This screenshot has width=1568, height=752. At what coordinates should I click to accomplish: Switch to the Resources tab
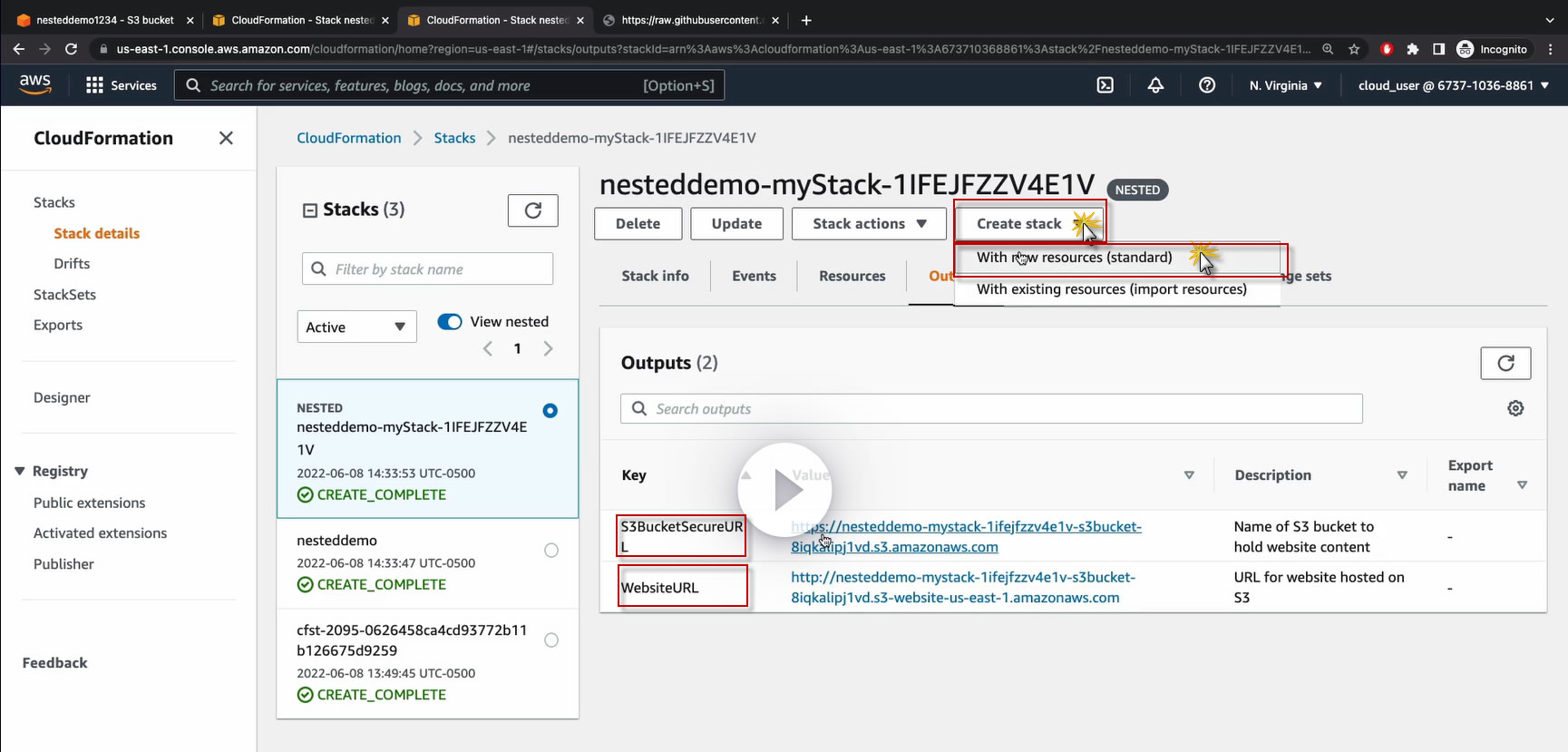(x=852, y=276)
